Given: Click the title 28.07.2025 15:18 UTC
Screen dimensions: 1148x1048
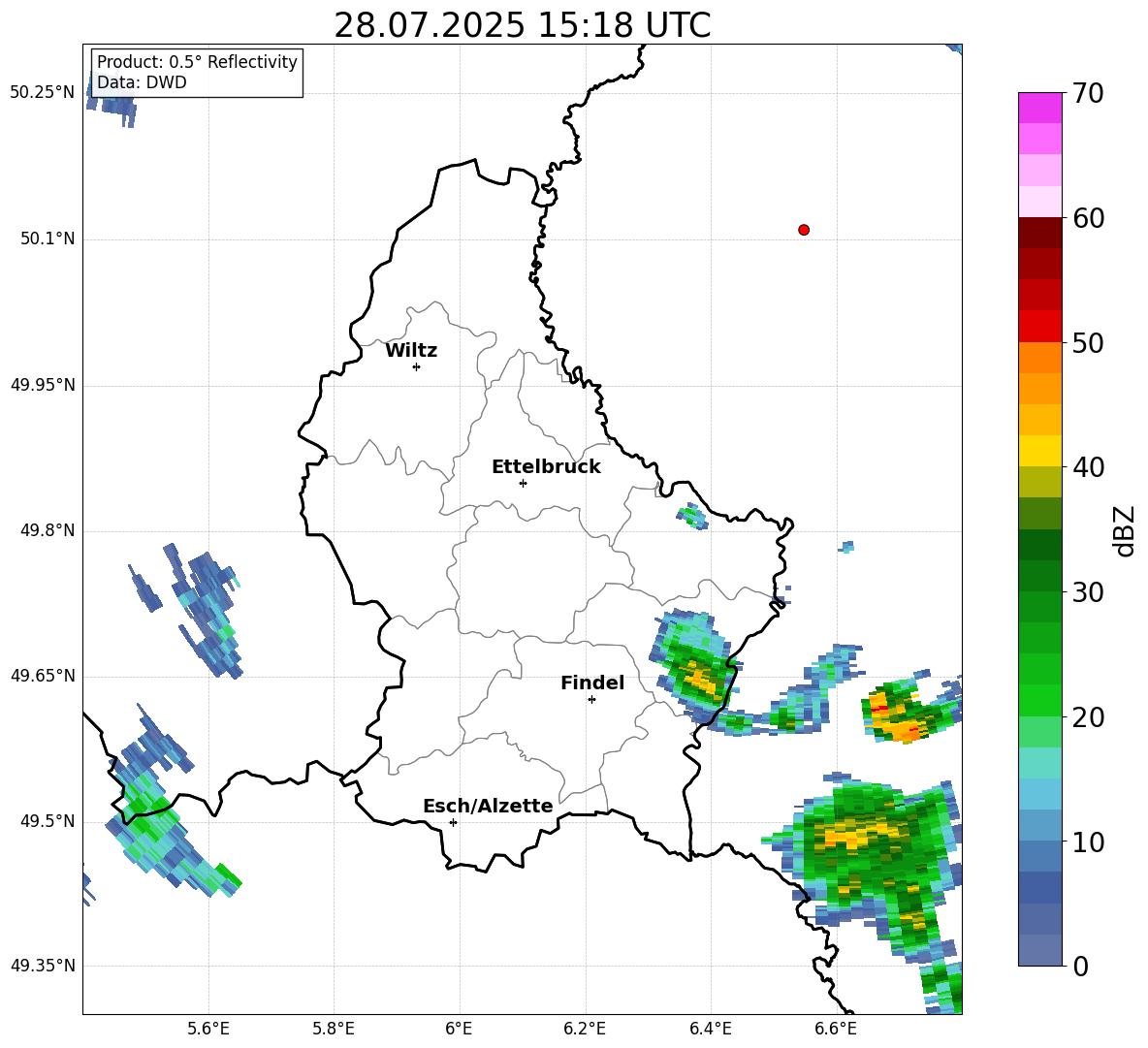Looking at the screenshot, I should coord(523,25).
